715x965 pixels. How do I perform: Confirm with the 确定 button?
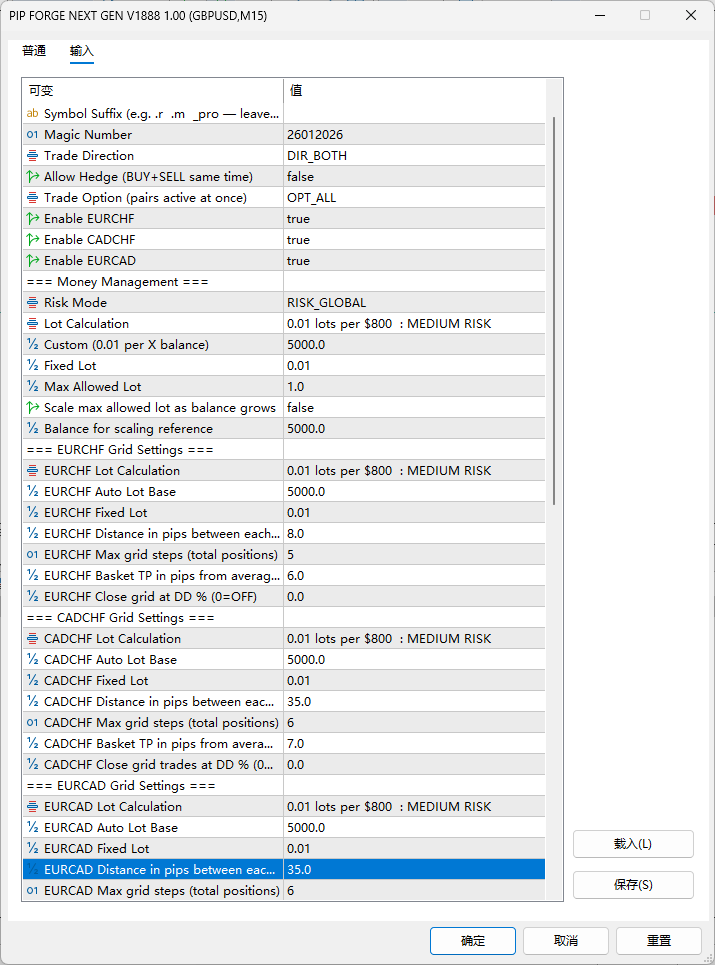pos(473,940)
